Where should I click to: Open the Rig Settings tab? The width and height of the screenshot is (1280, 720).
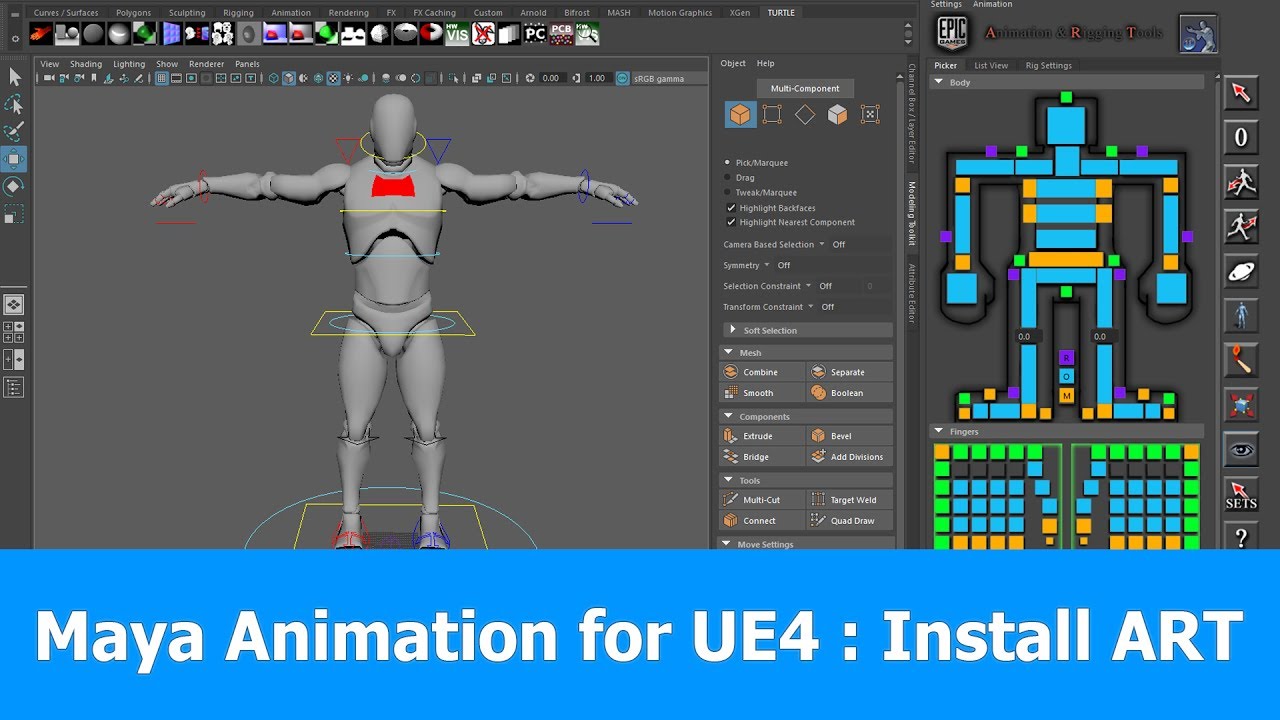(1049, 65)
